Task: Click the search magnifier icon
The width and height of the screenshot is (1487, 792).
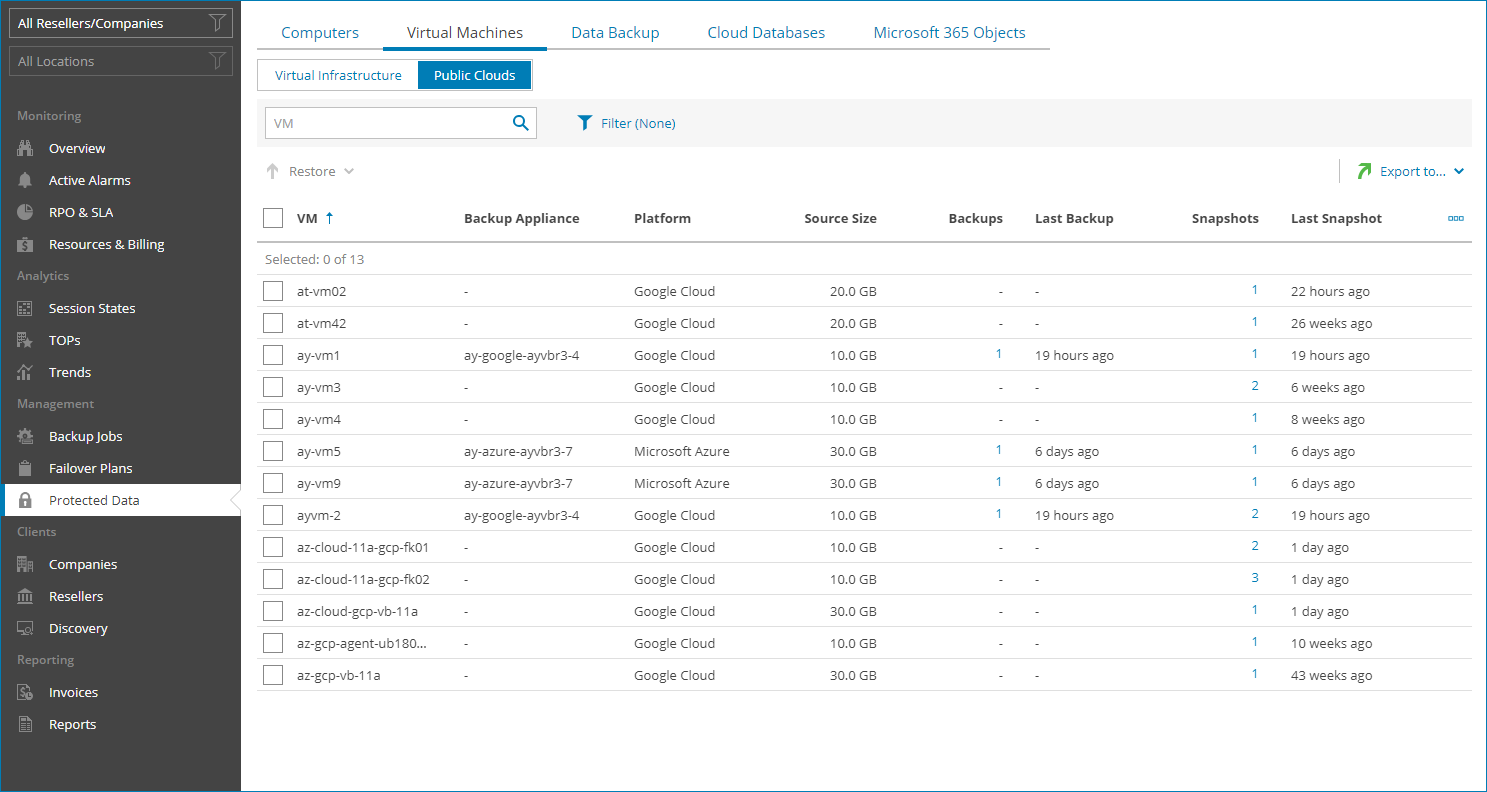Action: point(520,123)
